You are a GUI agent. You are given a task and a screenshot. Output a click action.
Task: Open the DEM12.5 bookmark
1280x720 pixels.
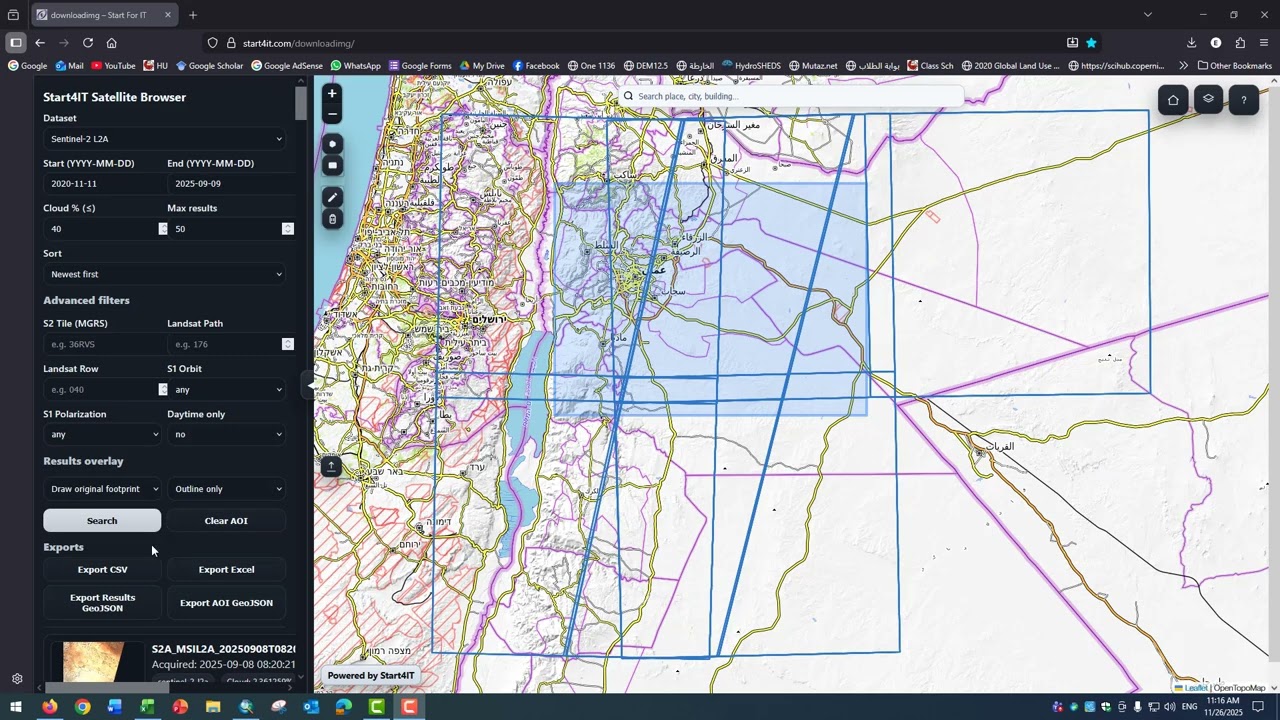click(x=645, y=66)
